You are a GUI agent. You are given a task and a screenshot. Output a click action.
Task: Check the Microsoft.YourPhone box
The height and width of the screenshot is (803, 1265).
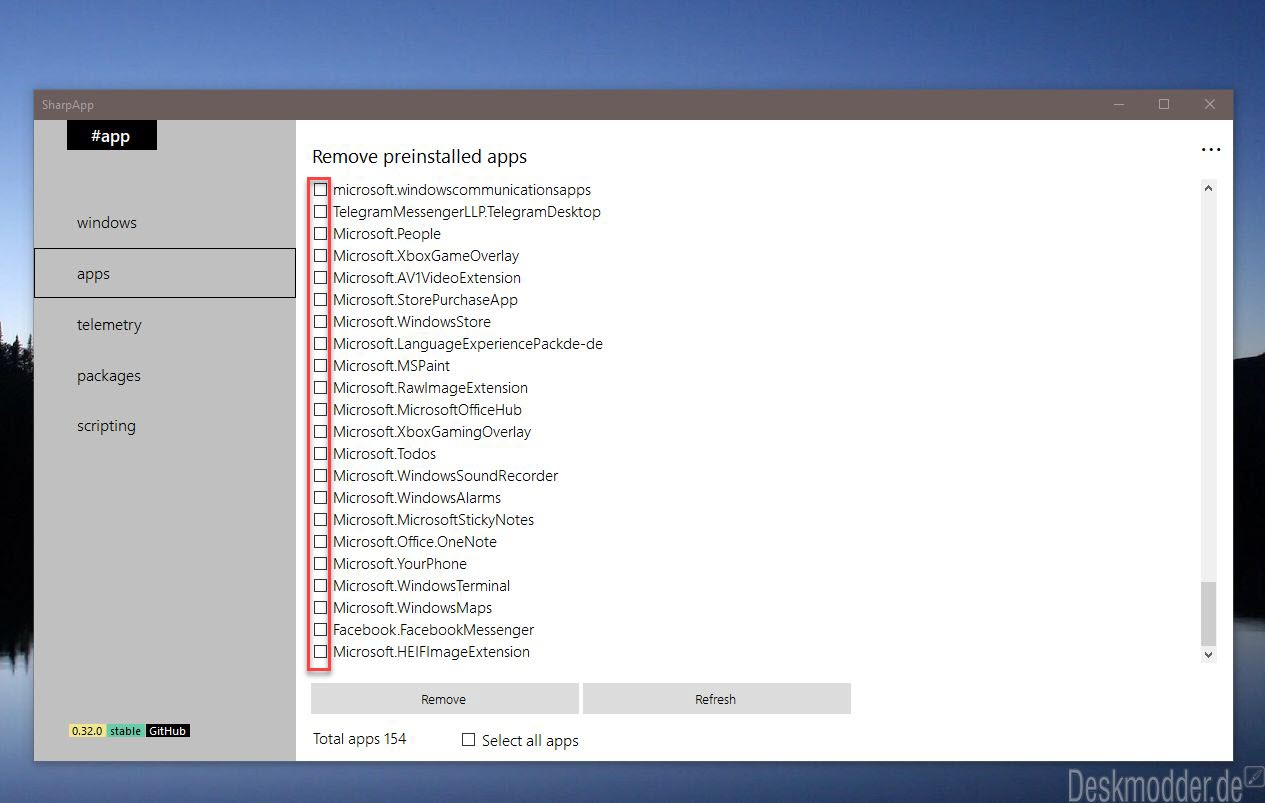(320, 563)
